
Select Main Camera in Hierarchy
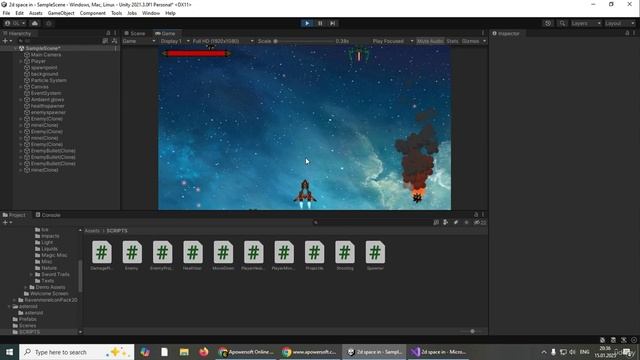(x=46, y=55)
